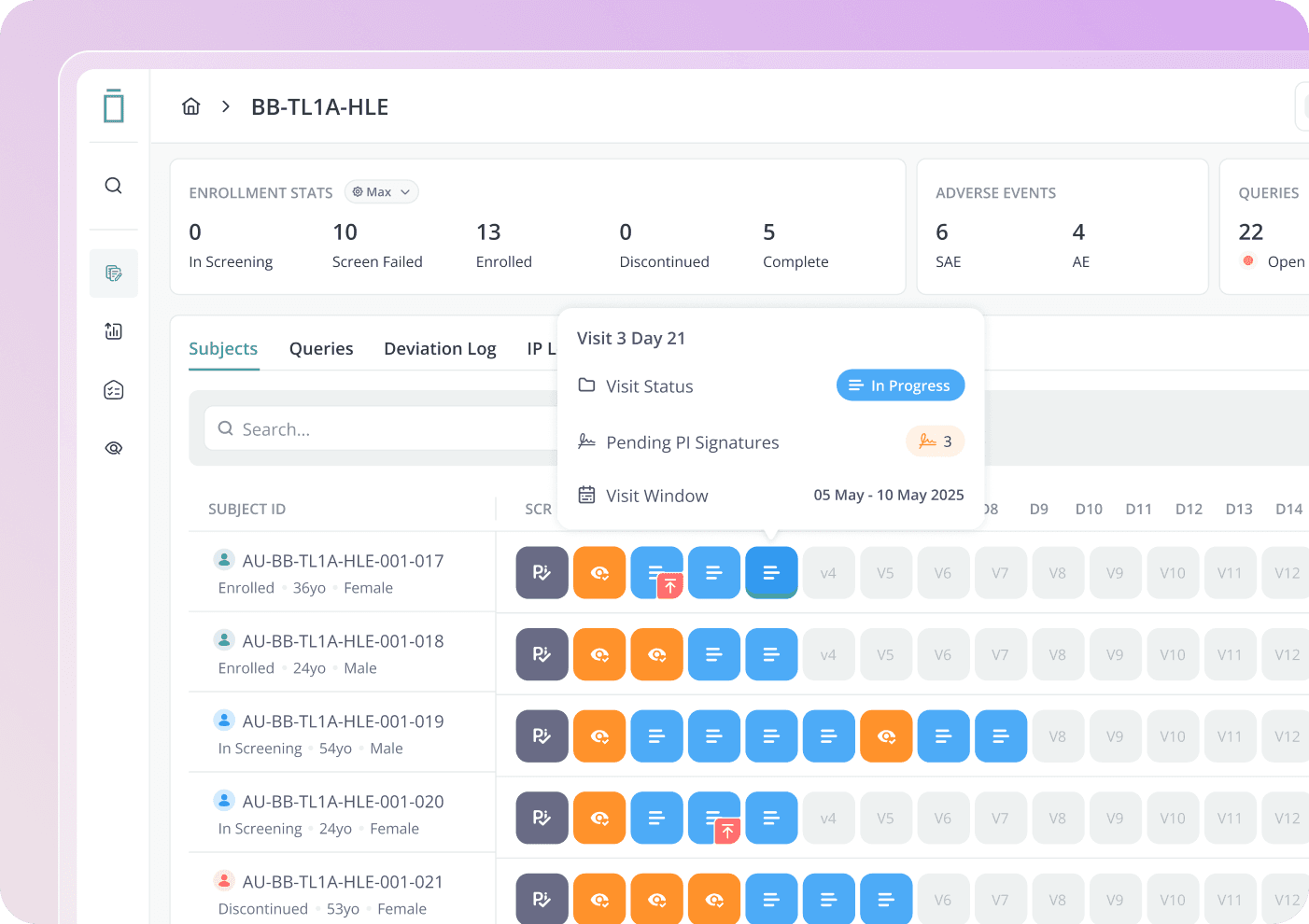Open second orange review visit for subject 001-018
This screenshot has width=1309, height=924.
click(657, 654)
